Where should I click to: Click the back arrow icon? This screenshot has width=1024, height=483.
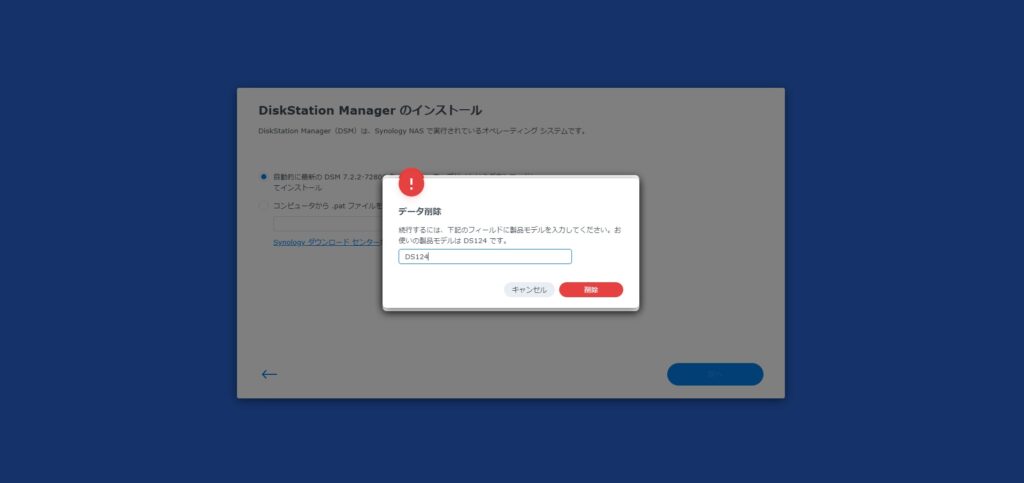tap(269, 375)
